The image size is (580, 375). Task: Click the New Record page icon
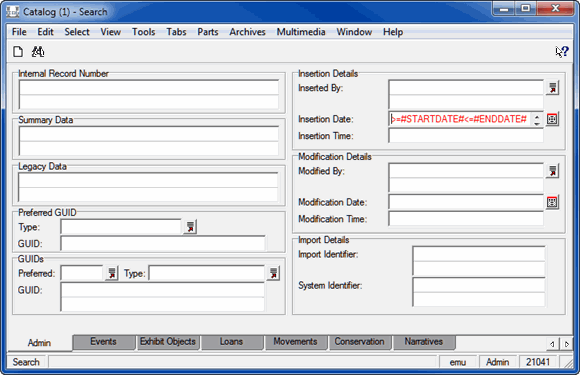[18, 52]
